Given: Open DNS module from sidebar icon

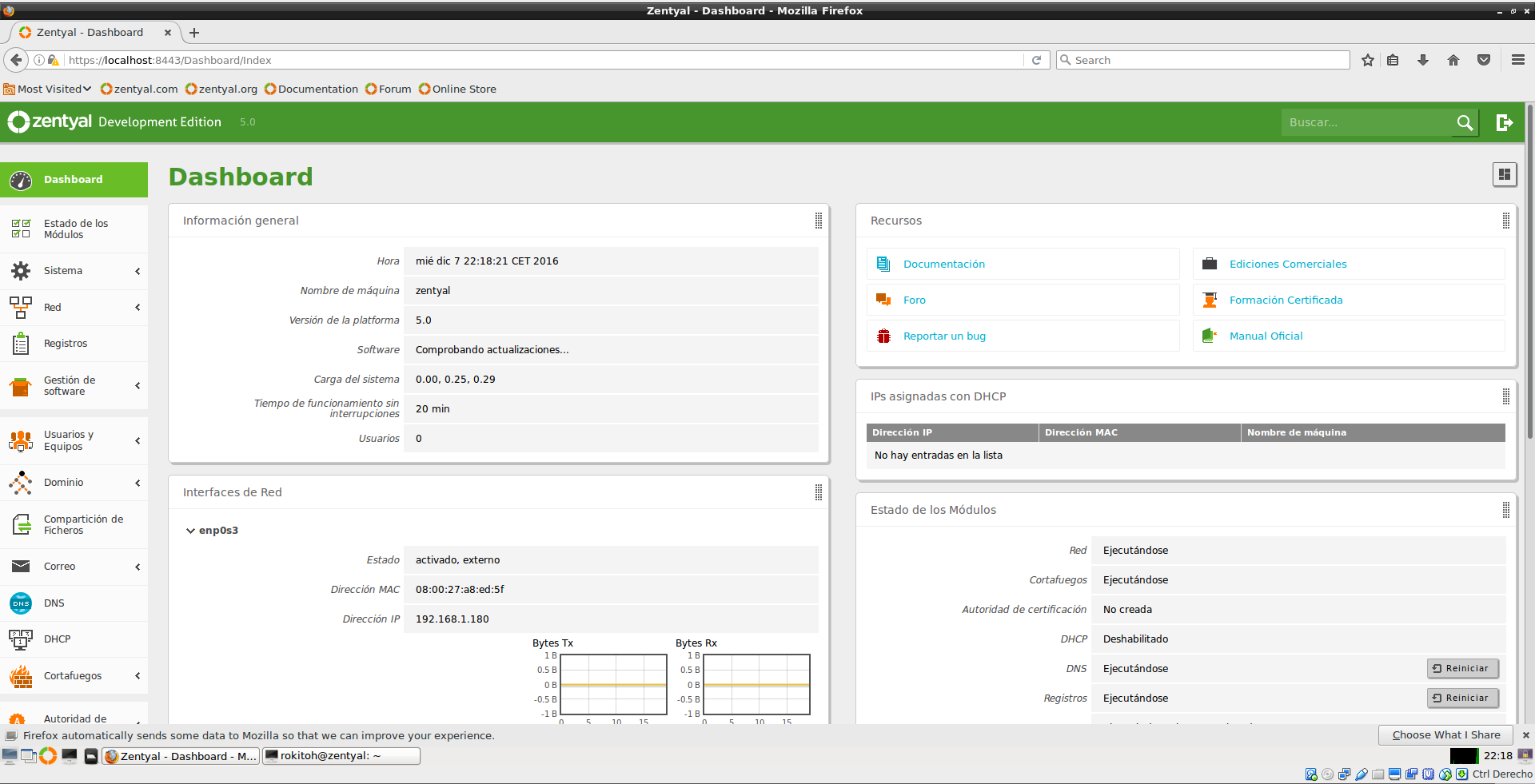Looking at the screenshot, I should 21,603.
